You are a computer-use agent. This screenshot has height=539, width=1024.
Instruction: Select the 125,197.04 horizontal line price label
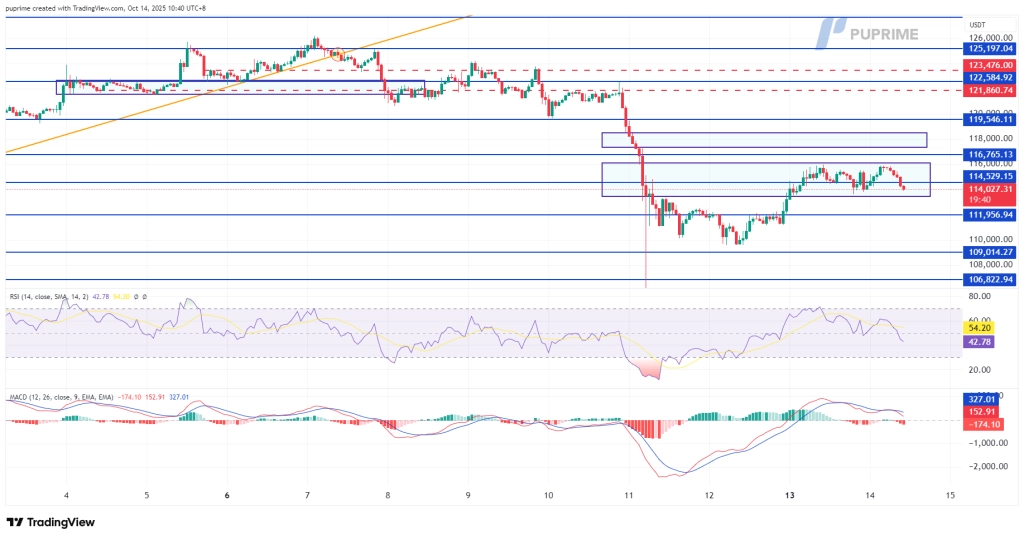(x=990, y=48)
